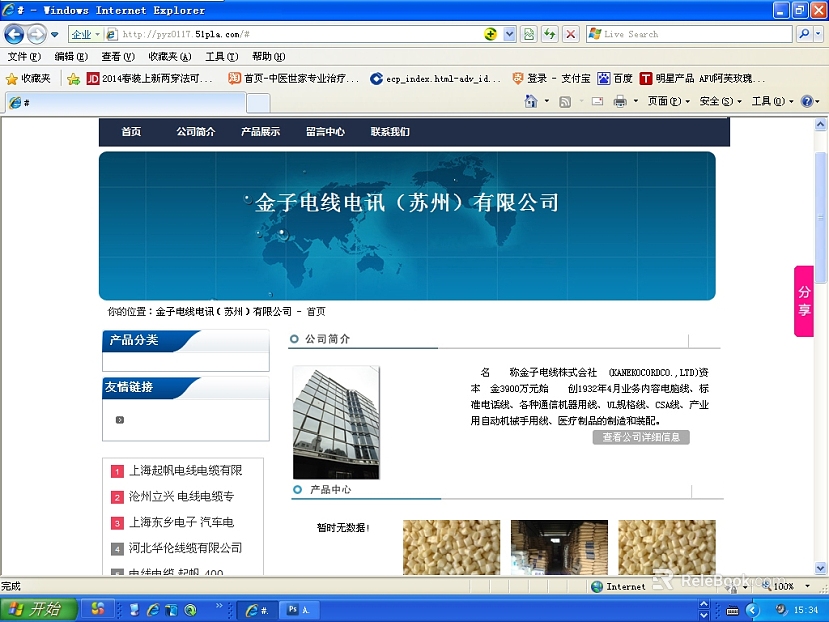Click the Read Mail icon
The height and width of the screenshot is (622, 829).
[597, 101]
